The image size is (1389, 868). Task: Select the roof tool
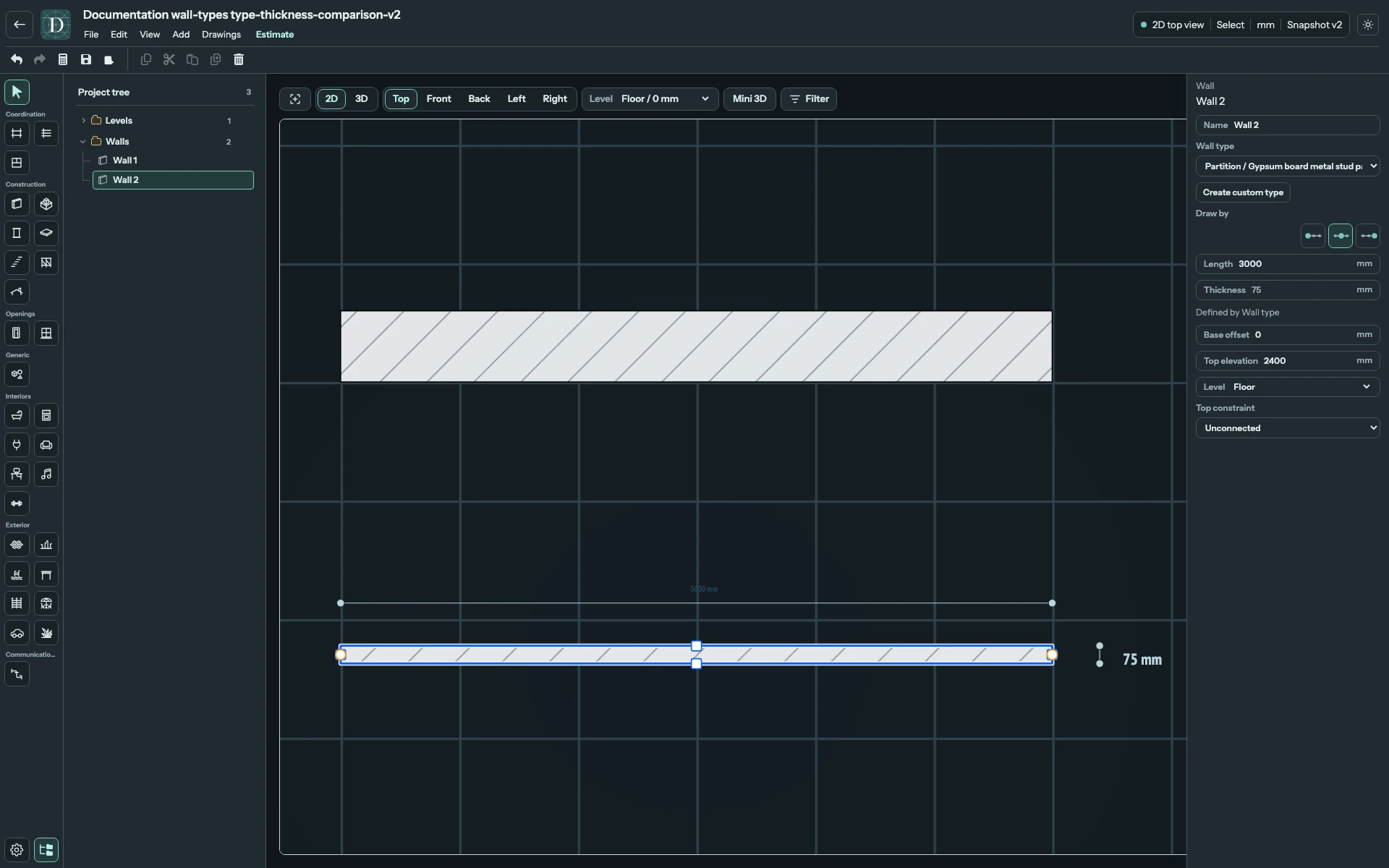point(17,292)
